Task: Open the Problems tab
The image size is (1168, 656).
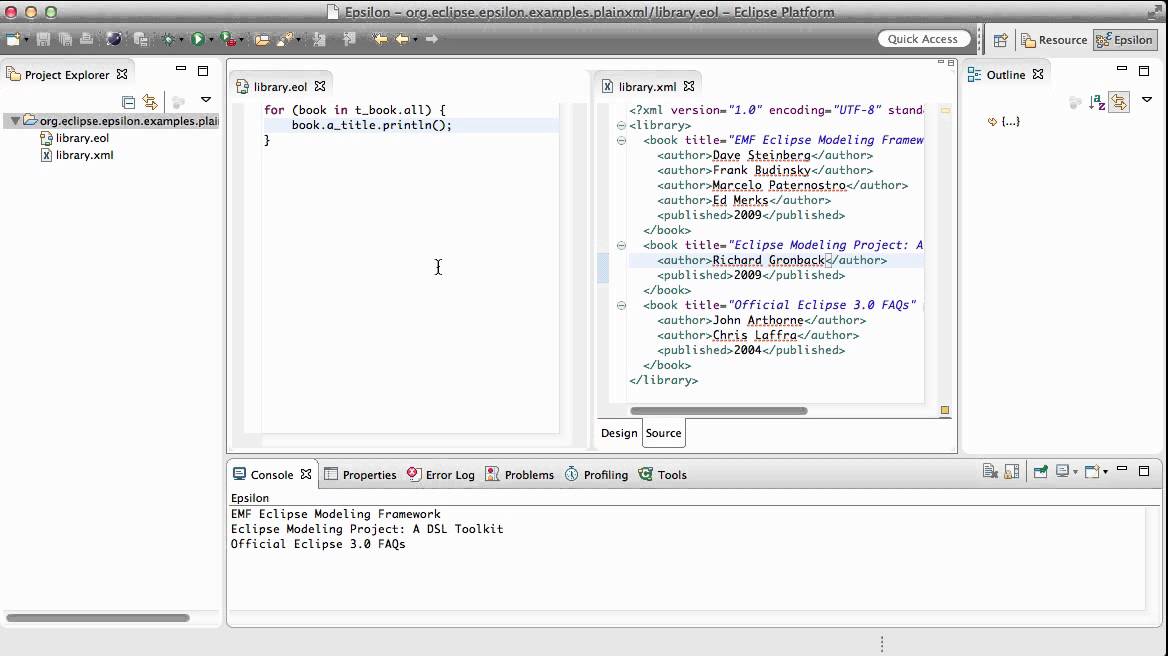Action: point(519,474)
